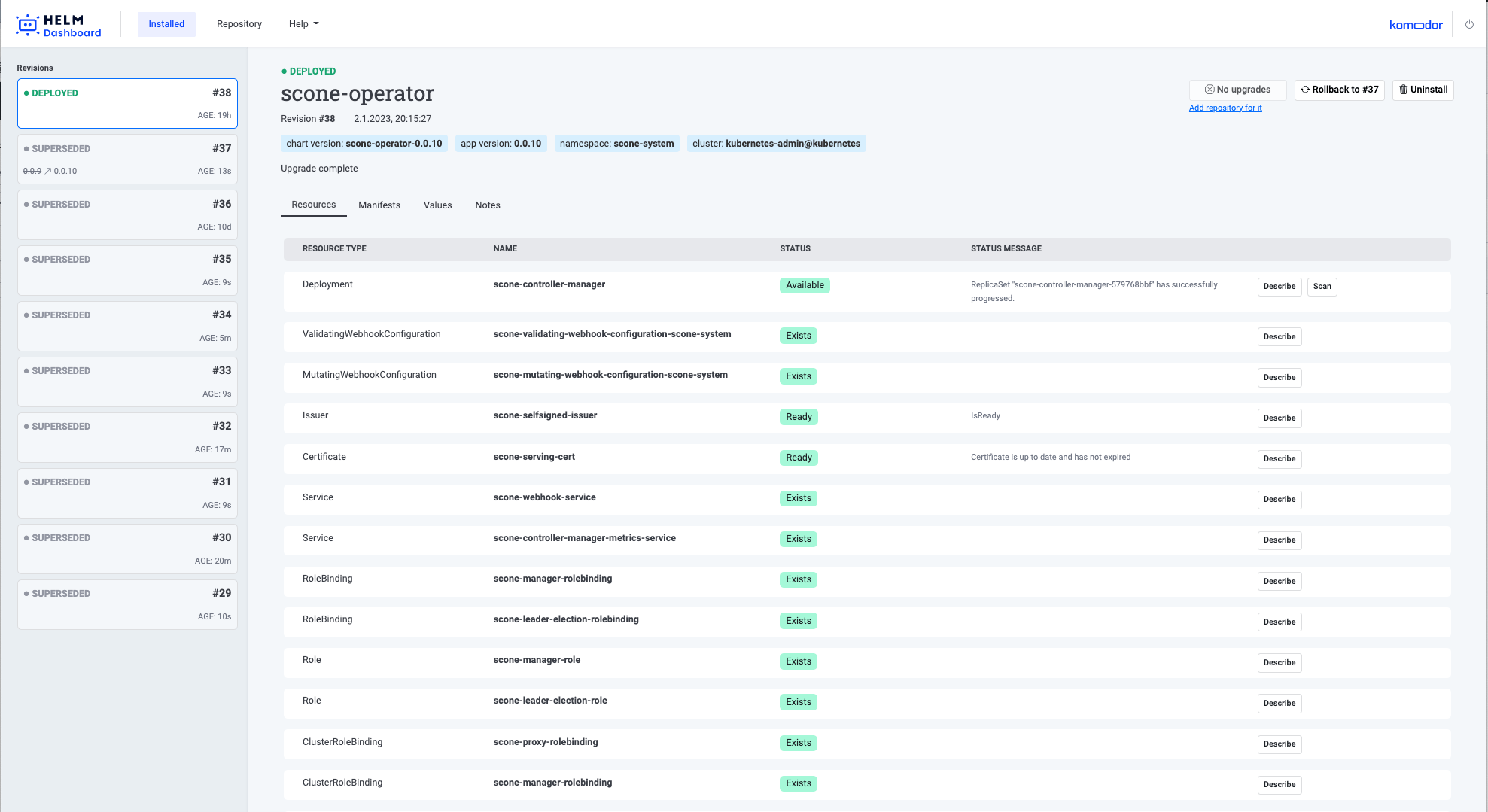Click Describe for scone-serving-cert Certificate
Image resolution: width=1488 pixels, height=812 pixels.
[x=1279, y=459]
